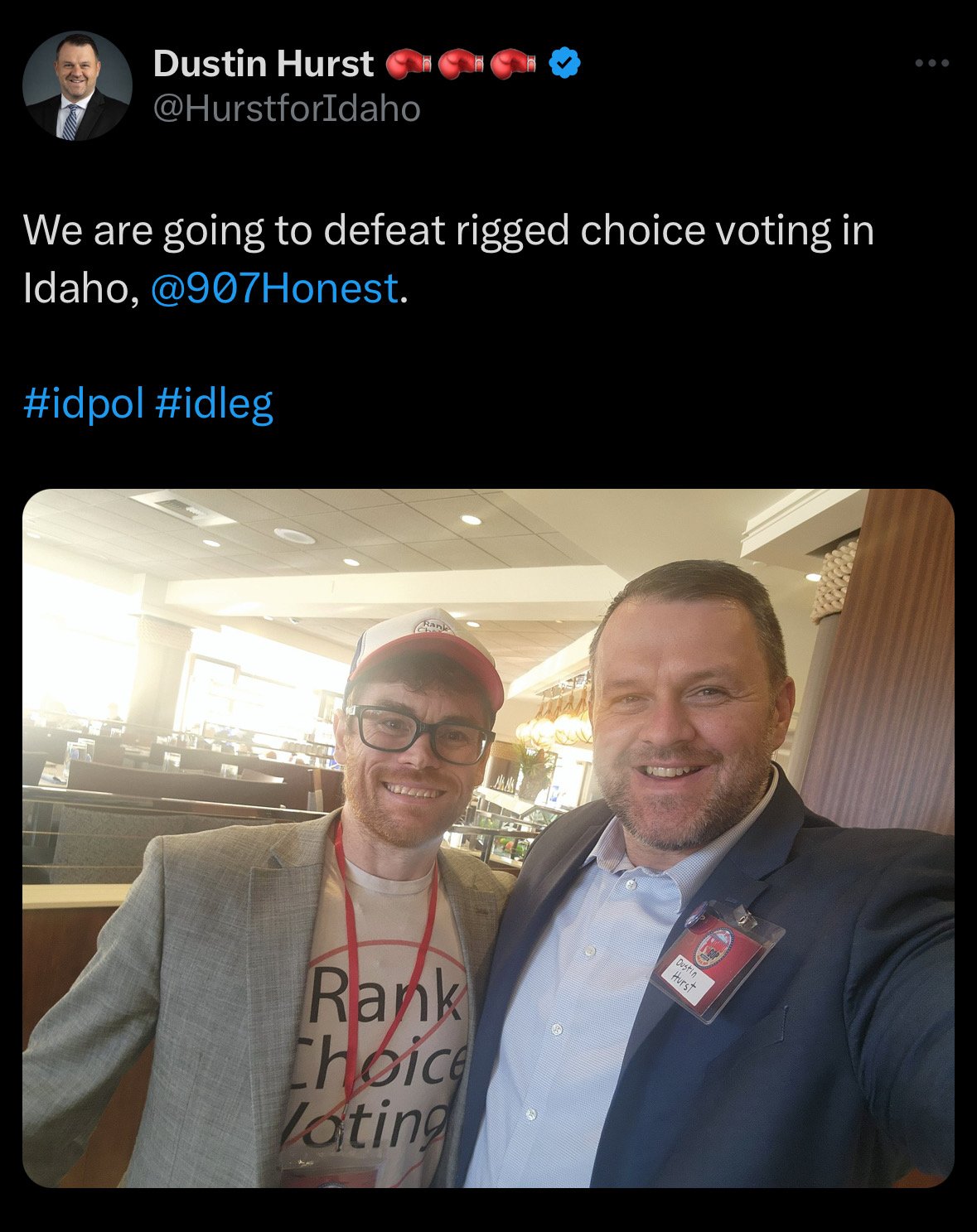This screenshot has width=977, height=1232.
Task: Click the blue verified checkmark badge
Action: [x=564, y=63]
